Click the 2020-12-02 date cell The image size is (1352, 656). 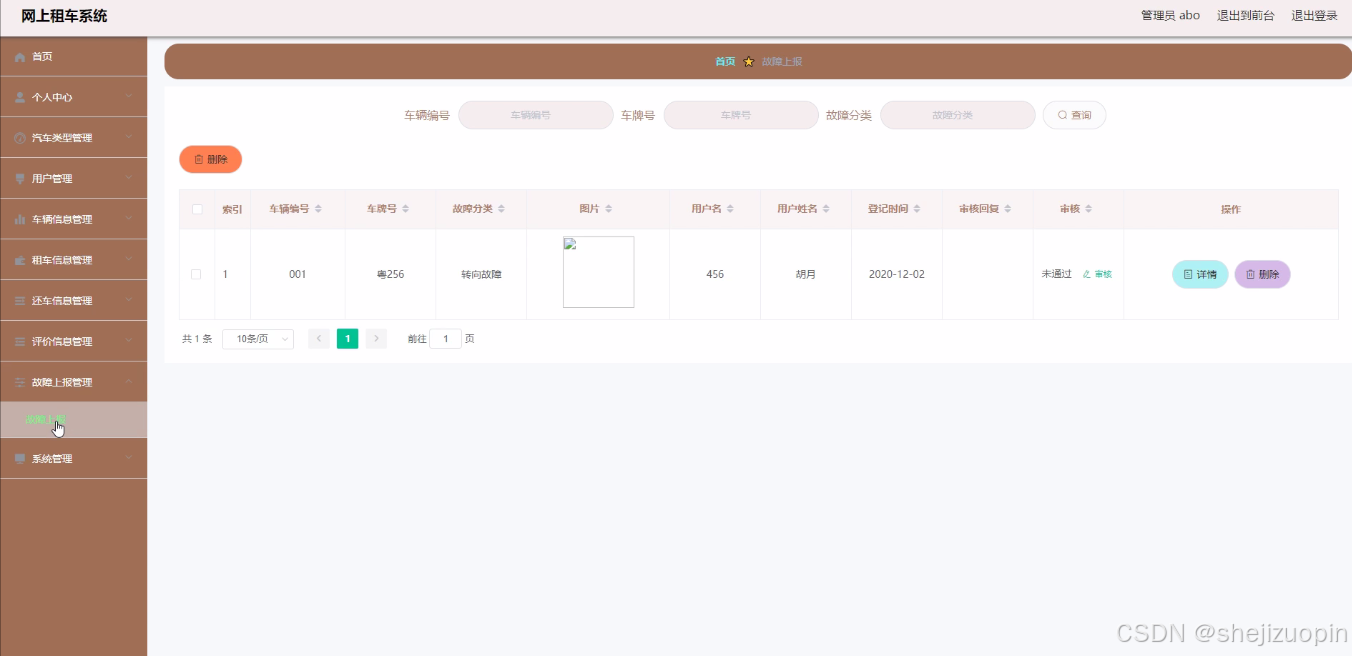tap(897, 274)
